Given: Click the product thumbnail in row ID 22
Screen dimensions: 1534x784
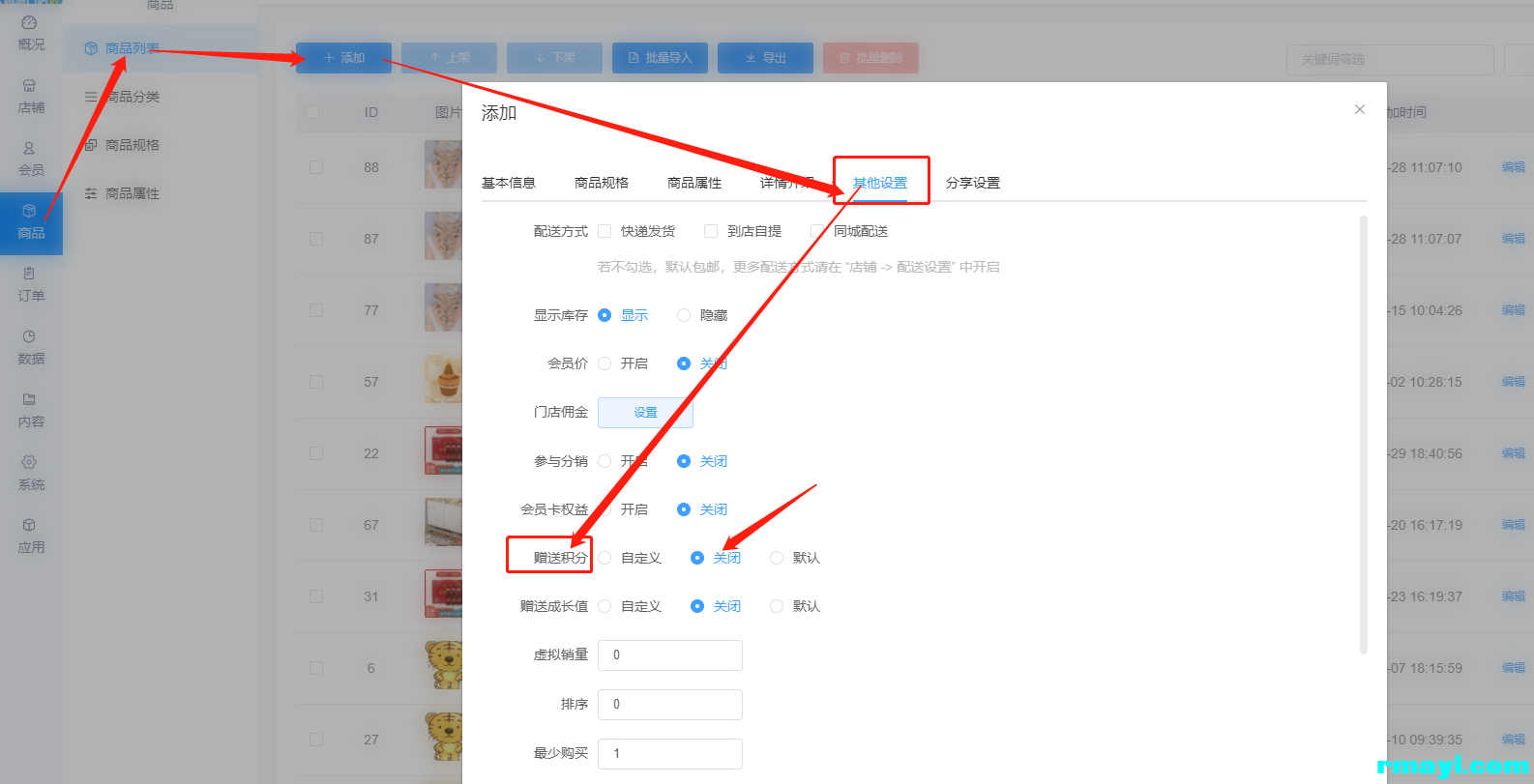Looking at the screenshot, I should 444,451.
